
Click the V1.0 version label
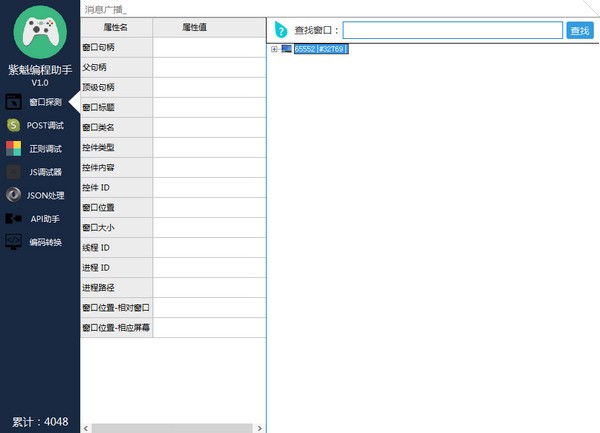click(40, 83)
